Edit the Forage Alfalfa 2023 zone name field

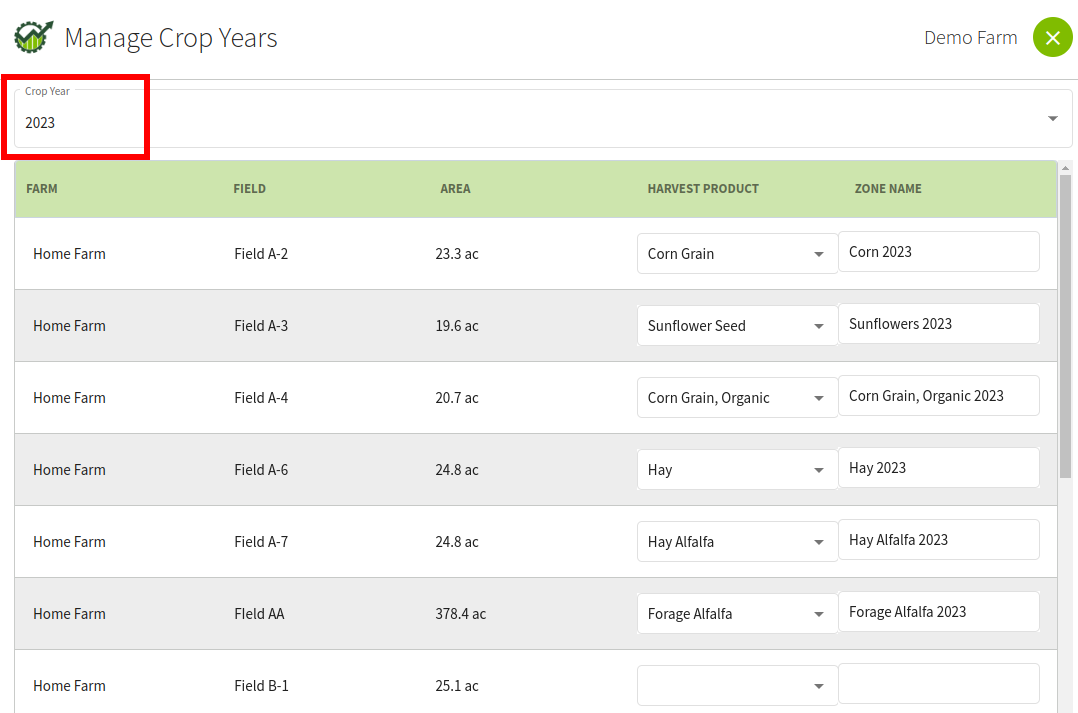click(x=938, y=611)
